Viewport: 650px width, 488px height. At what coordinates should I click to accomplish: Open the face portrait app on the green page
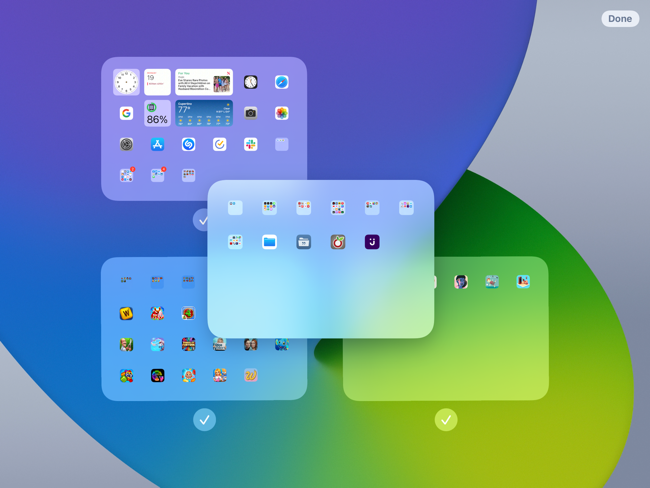(x=461, y=282)
